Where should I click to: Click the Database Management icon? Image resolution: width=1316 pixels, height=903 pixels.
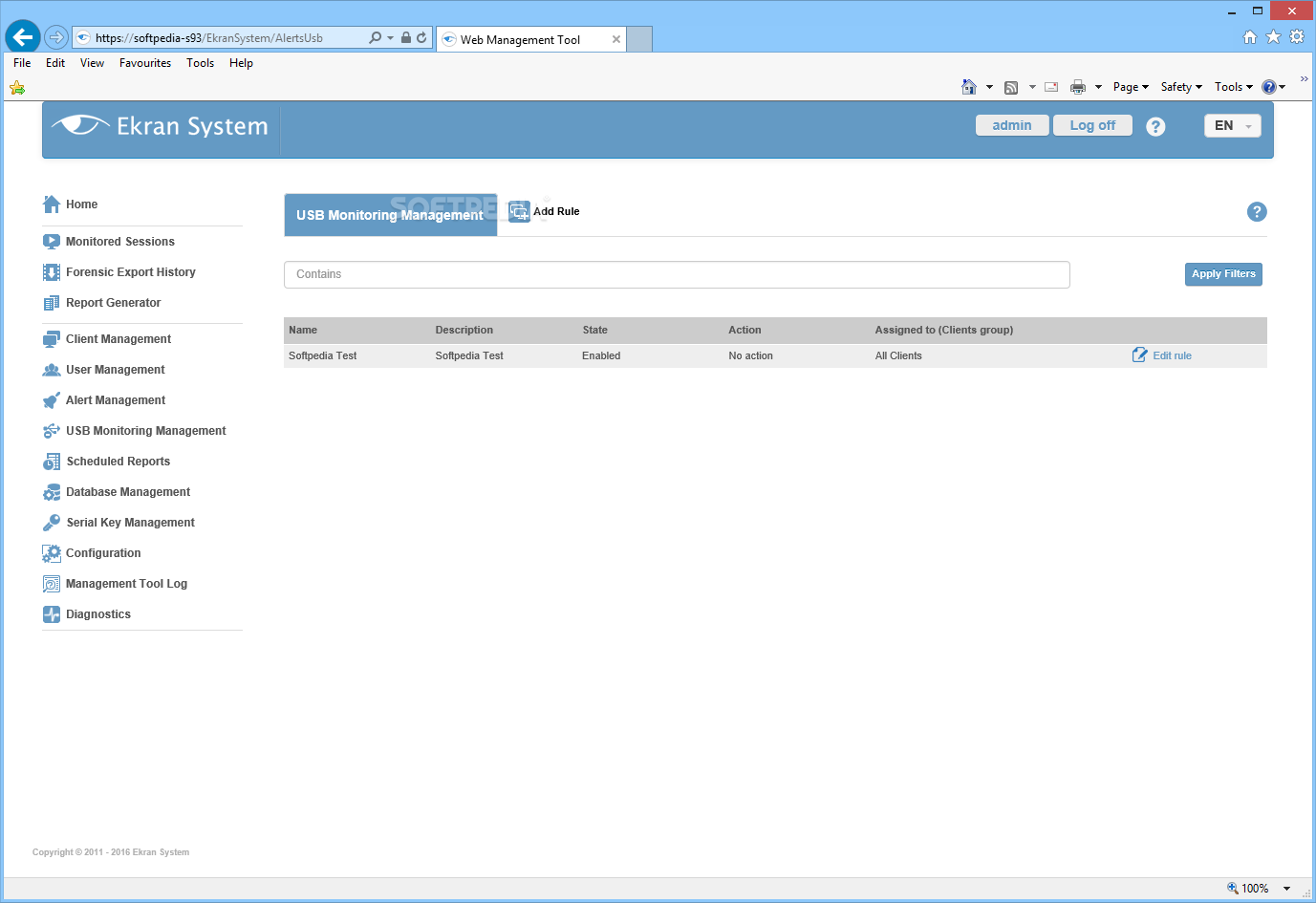click(52, 492)
